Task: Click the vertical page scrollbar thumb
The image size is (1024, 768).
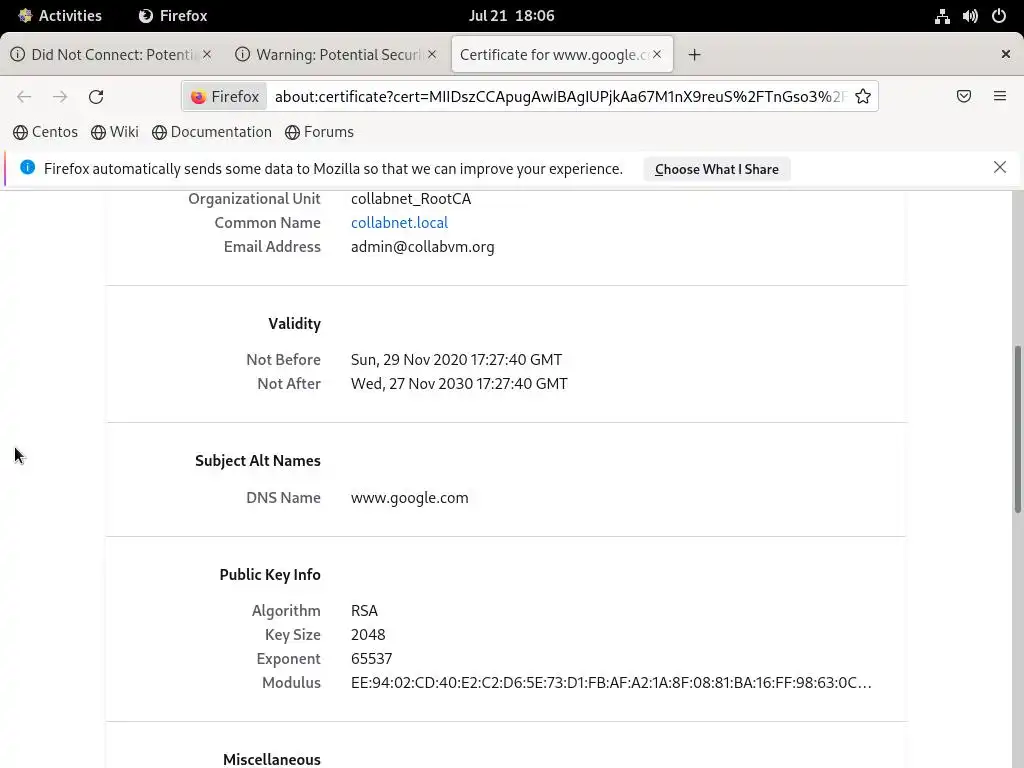Action: (1017, 429)
